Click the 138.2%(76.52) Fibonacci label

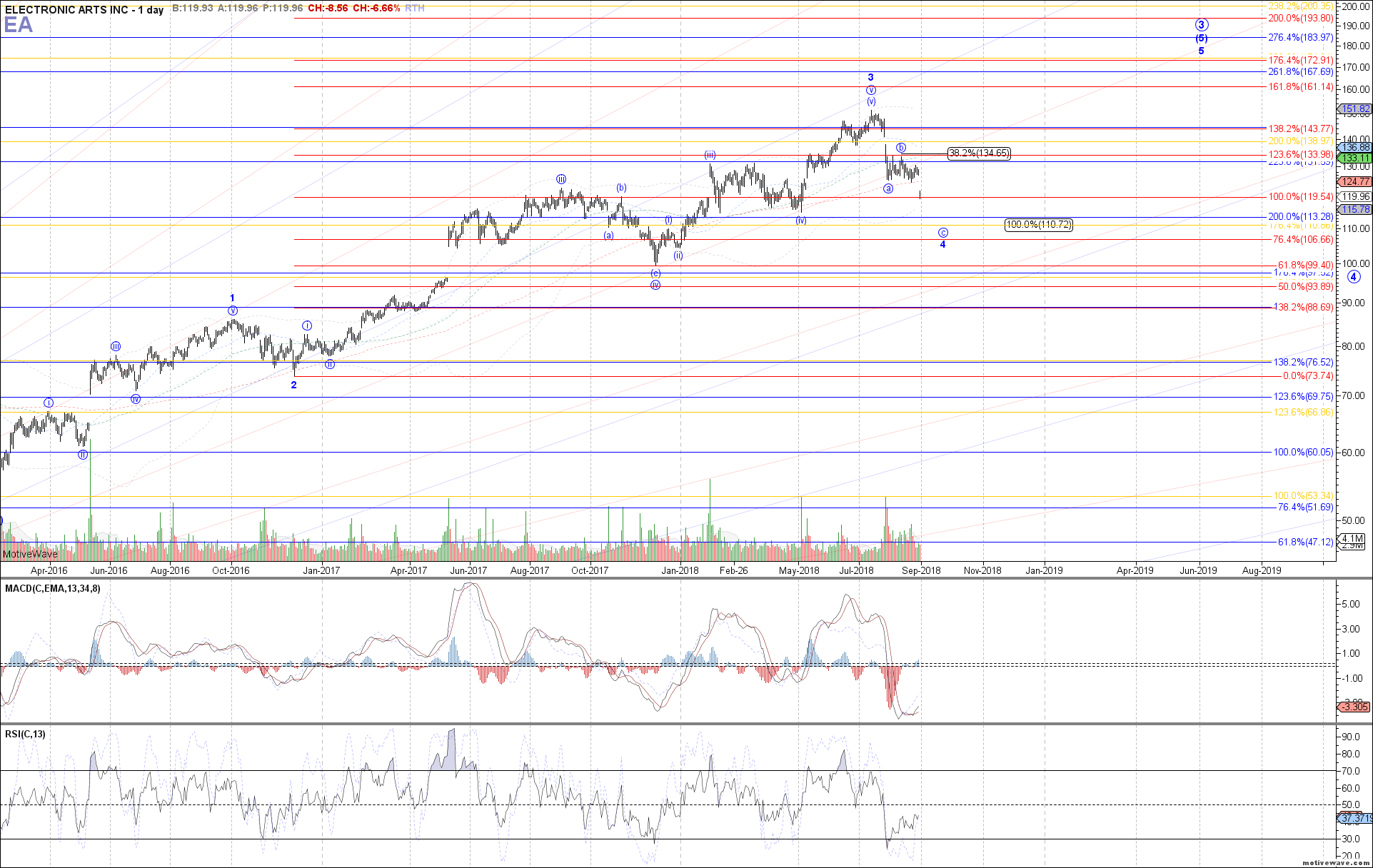[x=1303, y=362]
